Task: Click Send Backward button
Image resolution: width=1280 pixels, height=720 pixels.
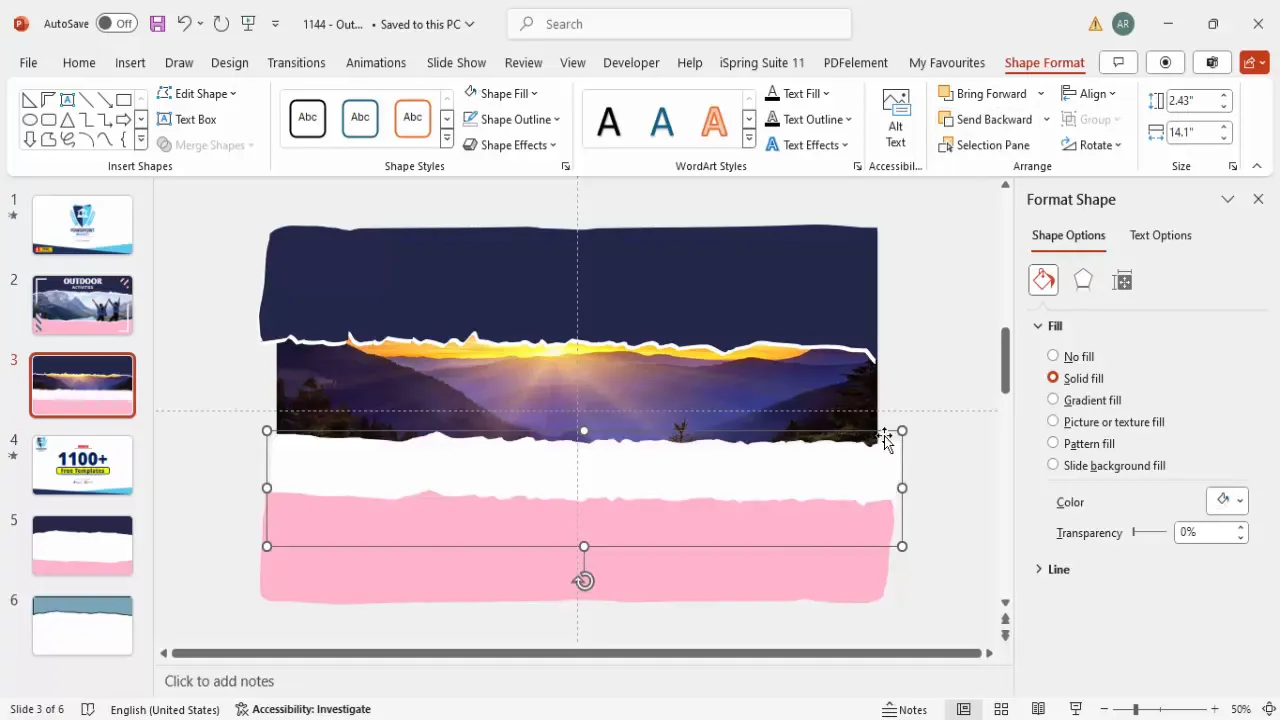Action: (985, 119)
